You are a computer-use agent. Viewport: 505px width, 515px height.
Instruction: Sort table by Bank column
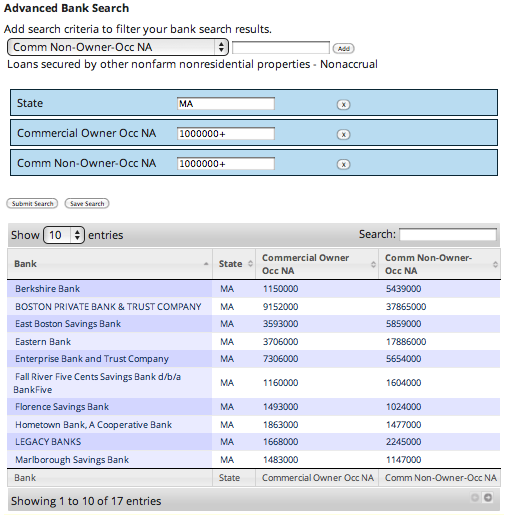(x=110, y=264)
